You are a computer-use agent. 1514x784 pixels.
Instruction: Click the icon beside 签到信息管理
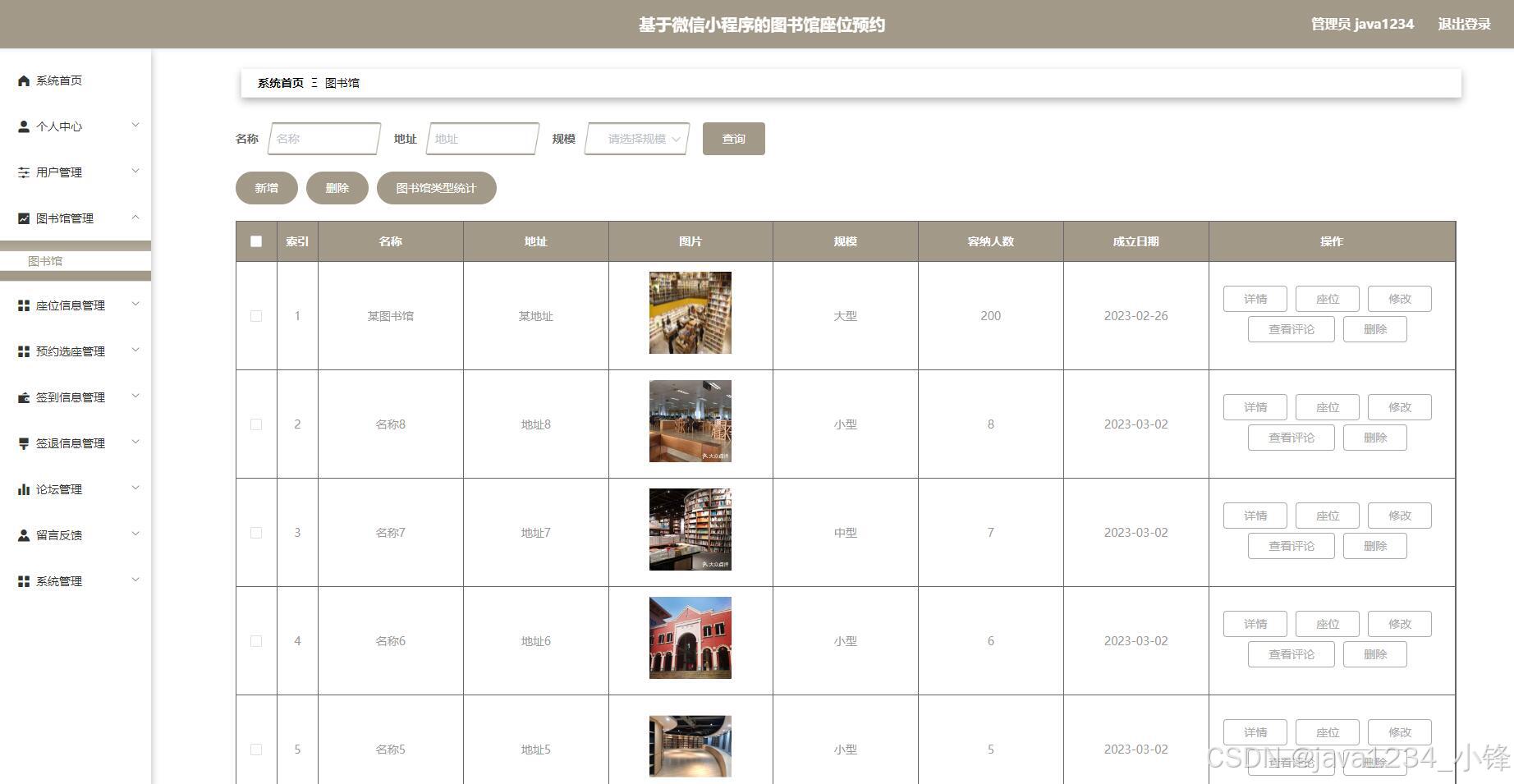(24, 397)
